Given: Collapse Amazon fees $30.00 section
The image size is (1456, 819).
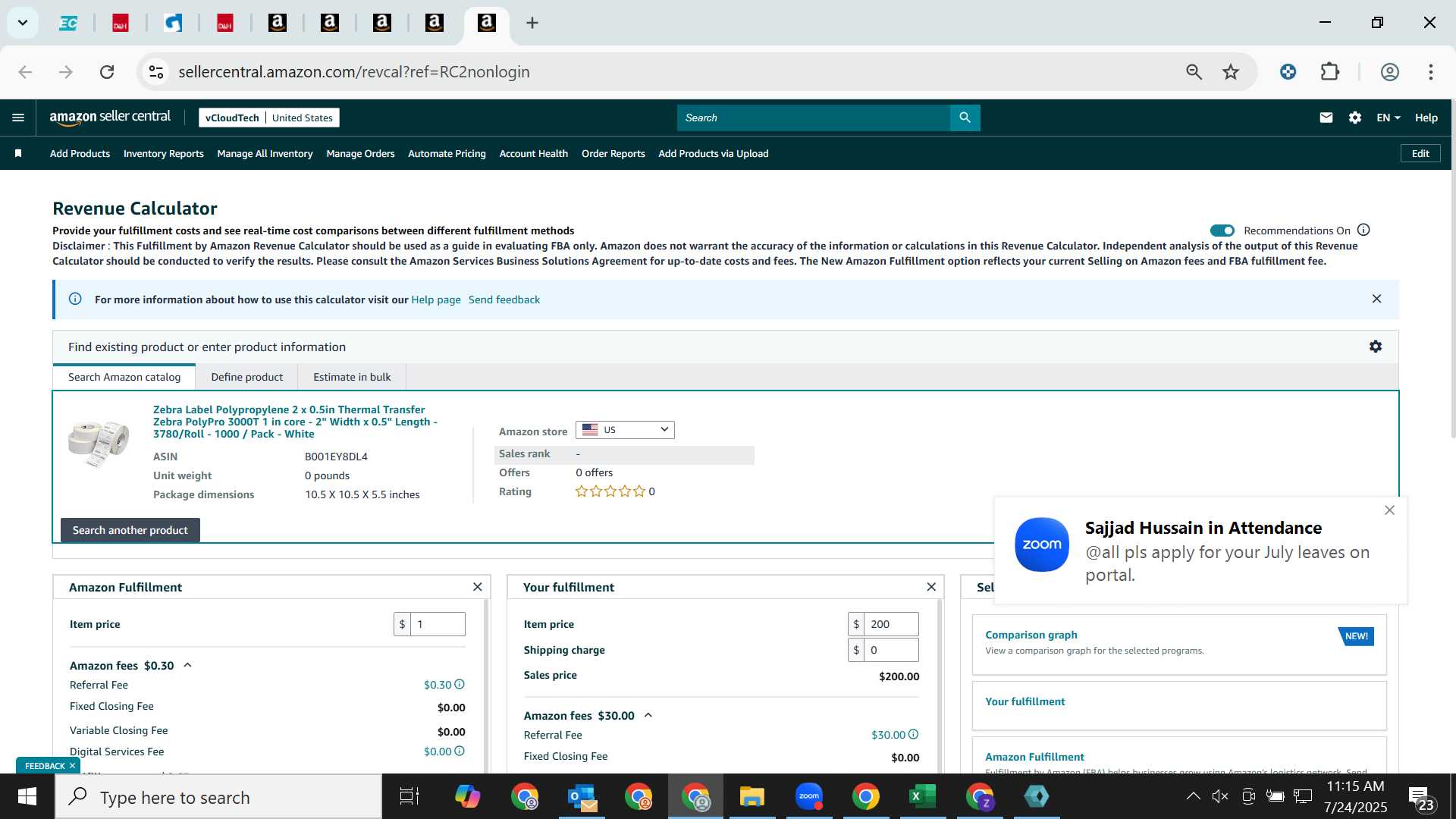Looking at the screenshot, I should (648, 715).
